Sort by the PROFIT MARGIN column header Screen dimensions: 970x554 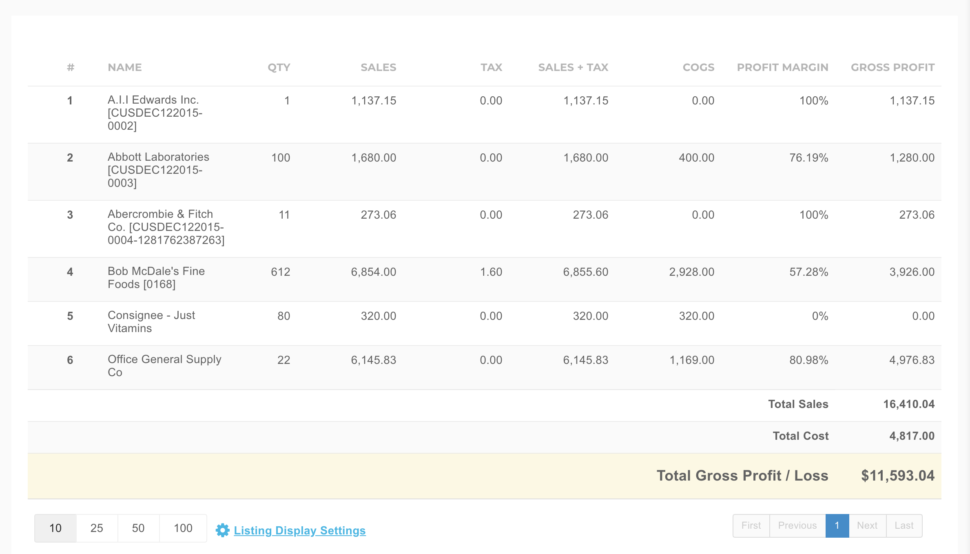(x=783, y=67)
